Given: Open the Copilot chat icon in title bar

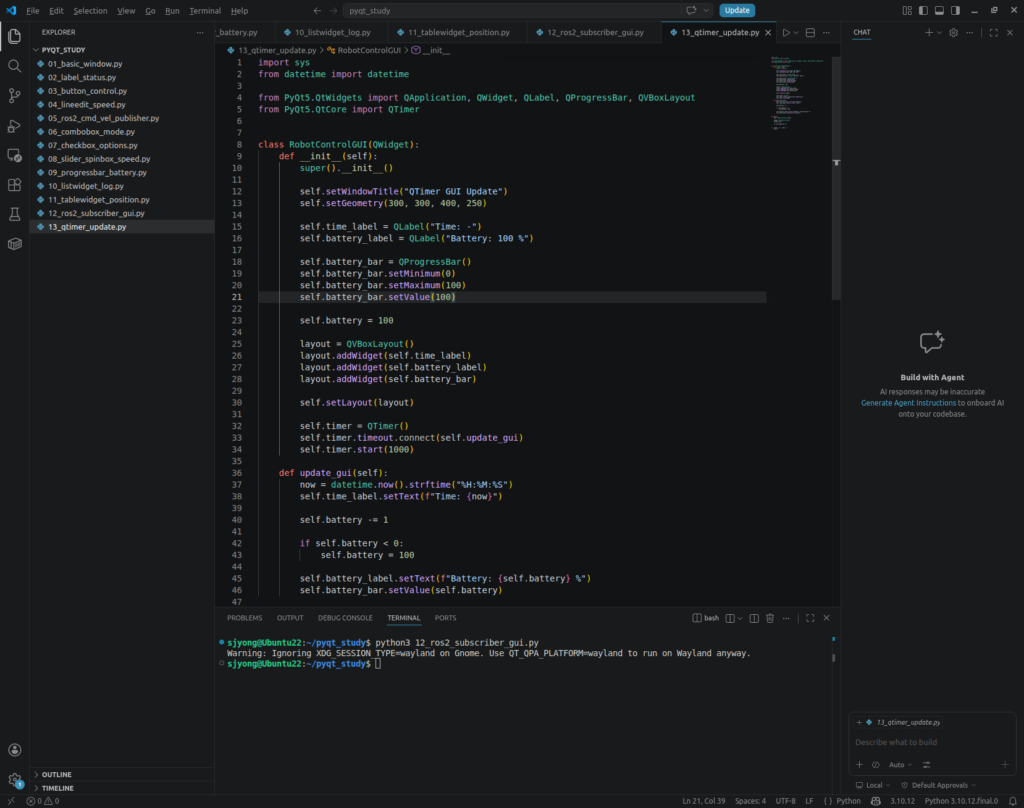Looking at the screenshot, I should coord(692,10).
